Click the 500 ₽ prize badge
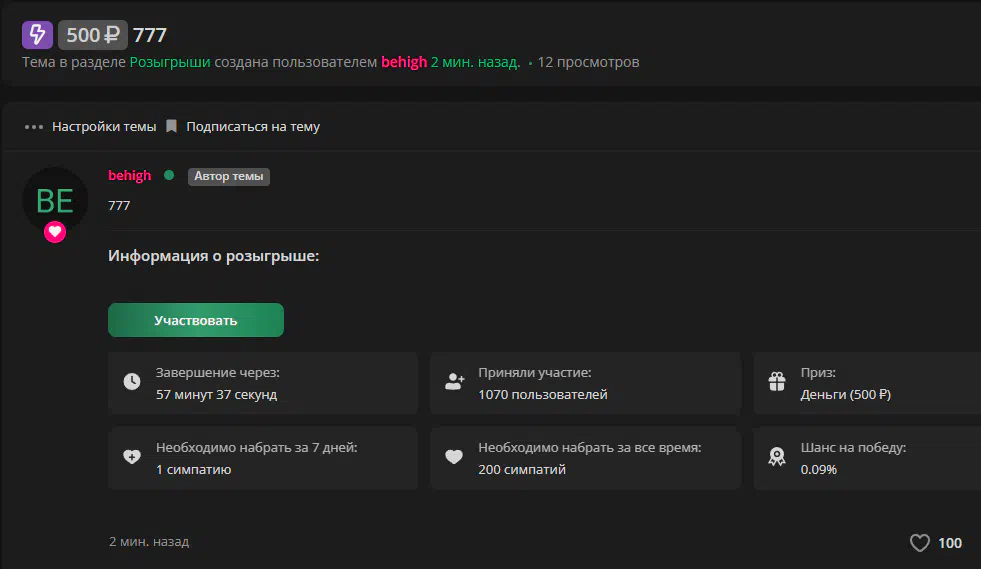The height and width of the screenshot is (569, 981). pyautogui.click(x=93, y=34)
